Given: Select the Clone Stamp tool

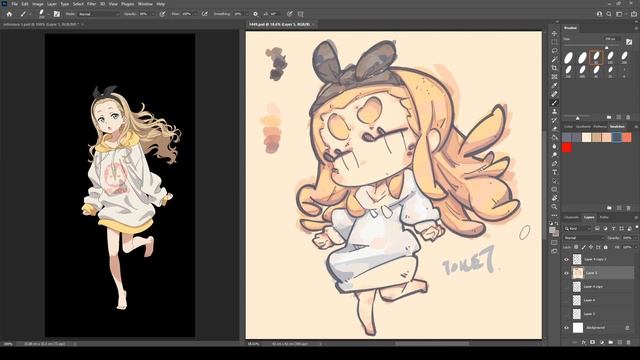Looking at the screenshot, I should 554,111.
